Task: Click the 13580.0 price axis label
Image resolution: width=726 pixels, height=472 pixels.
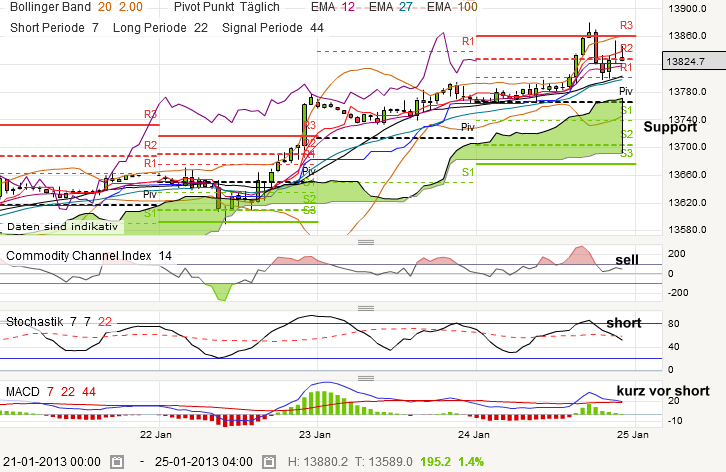Action: pos(688,230)
